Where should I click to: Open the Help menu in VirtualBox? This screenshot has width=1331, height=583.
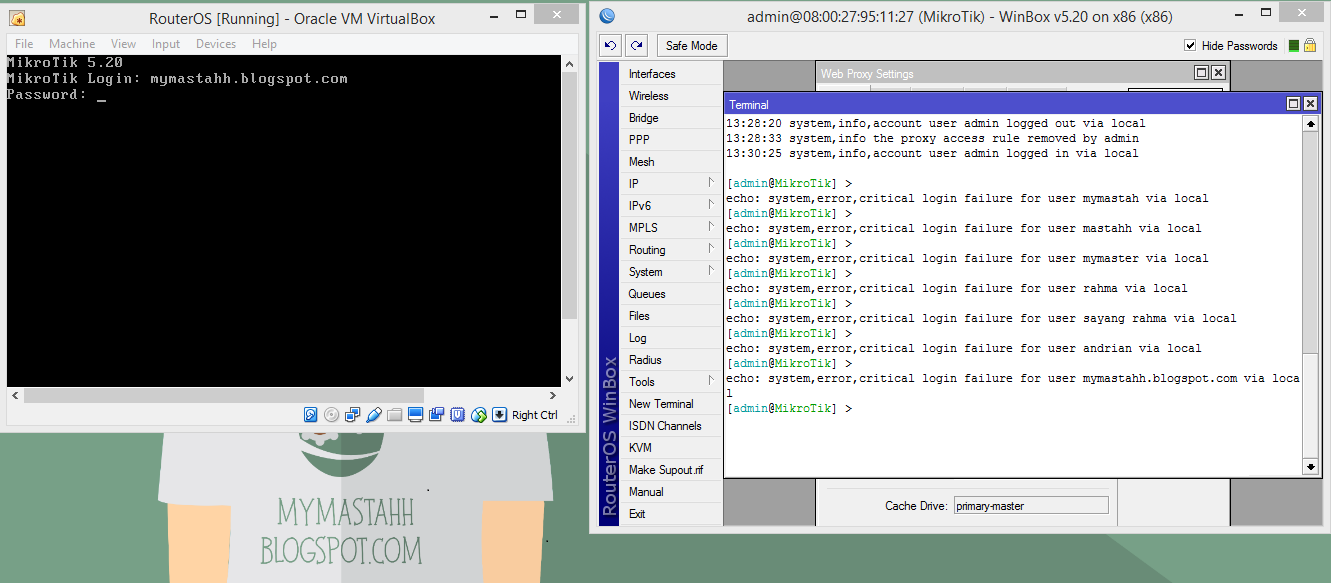point(264,44)
